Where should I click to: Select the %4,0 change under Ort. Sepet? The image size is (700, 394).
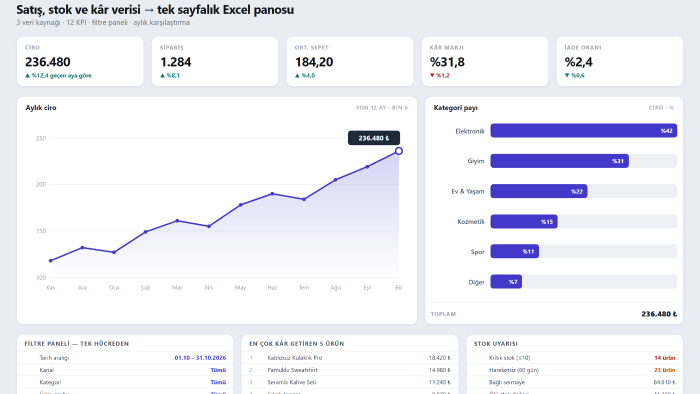click(x=305, y=75)
